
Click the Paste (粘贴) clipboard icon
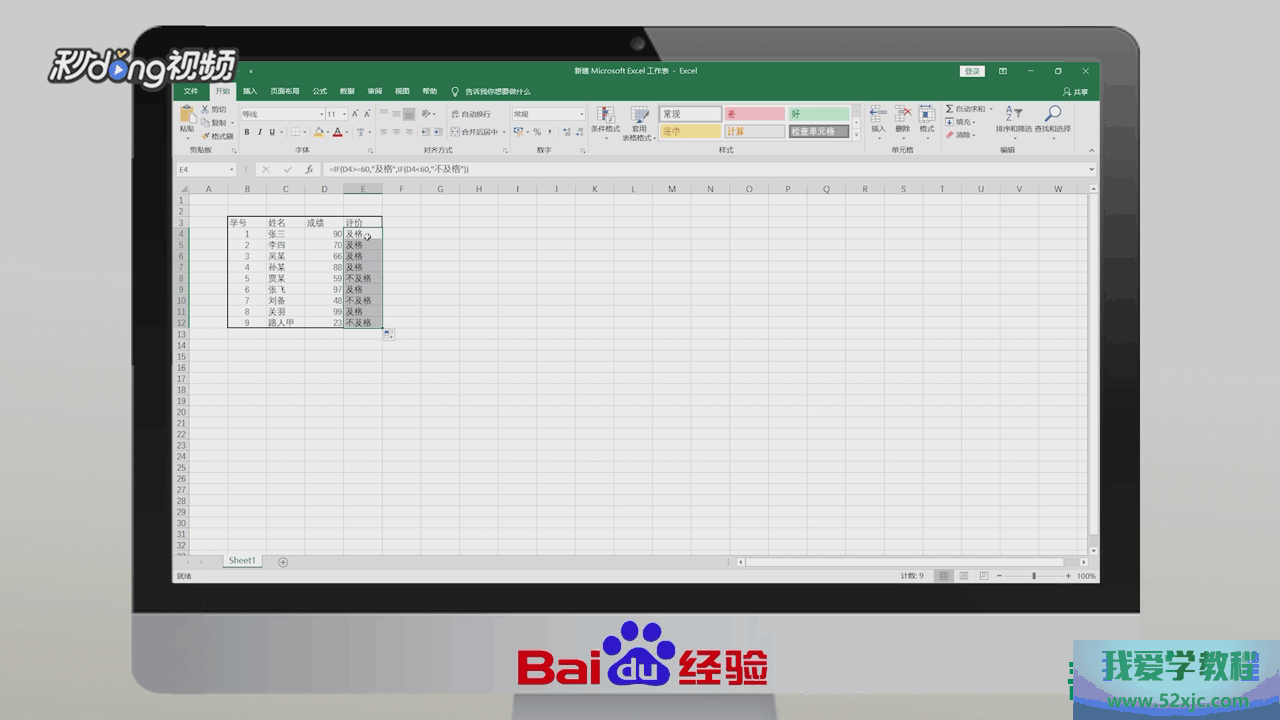187,116
